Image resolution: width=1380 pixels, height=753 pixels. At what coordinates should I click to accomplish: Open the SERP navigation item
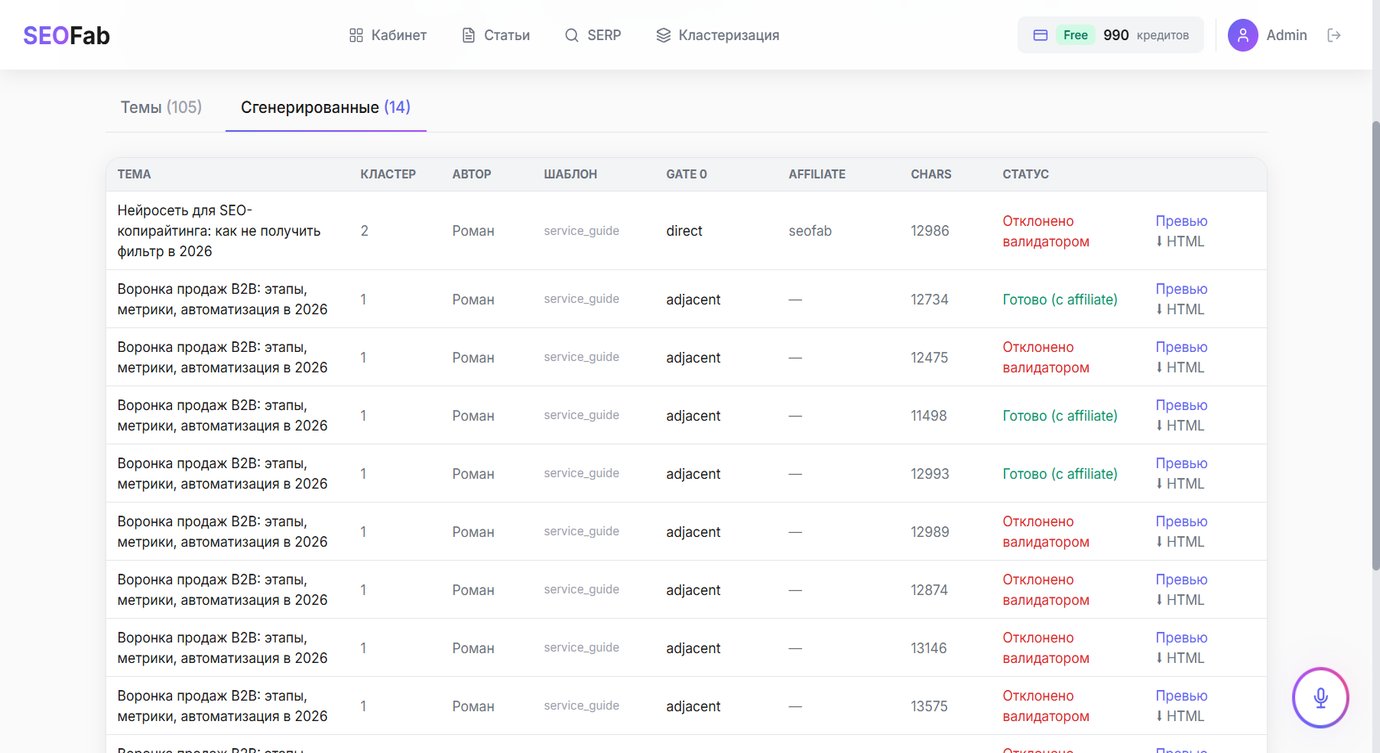593,35
